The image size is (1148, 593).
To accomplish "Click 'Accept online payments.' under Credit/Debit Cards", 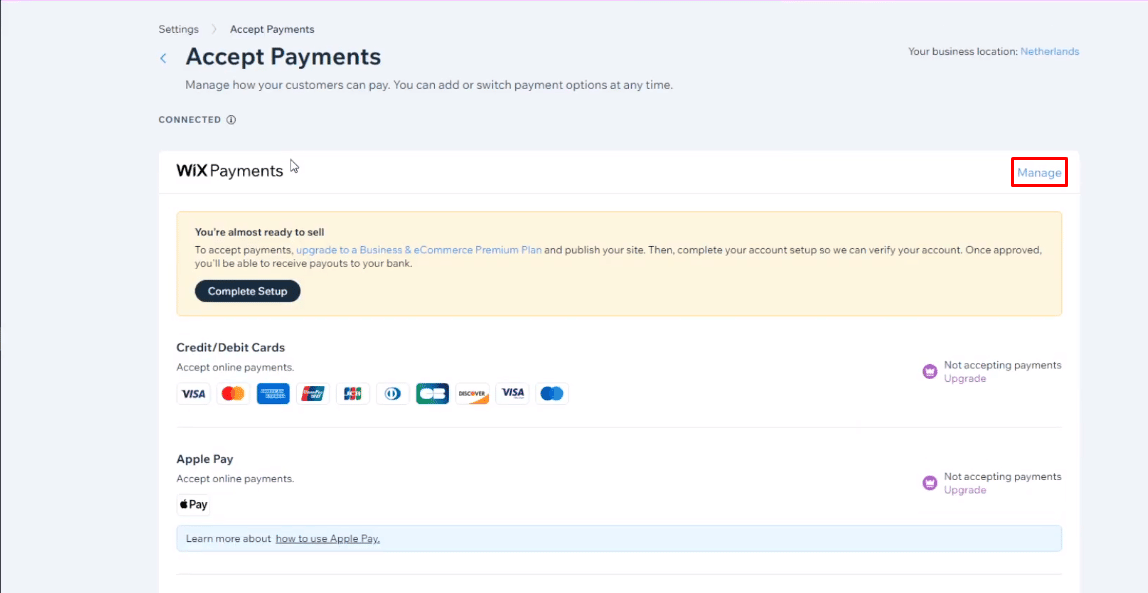I will [235, 367].
